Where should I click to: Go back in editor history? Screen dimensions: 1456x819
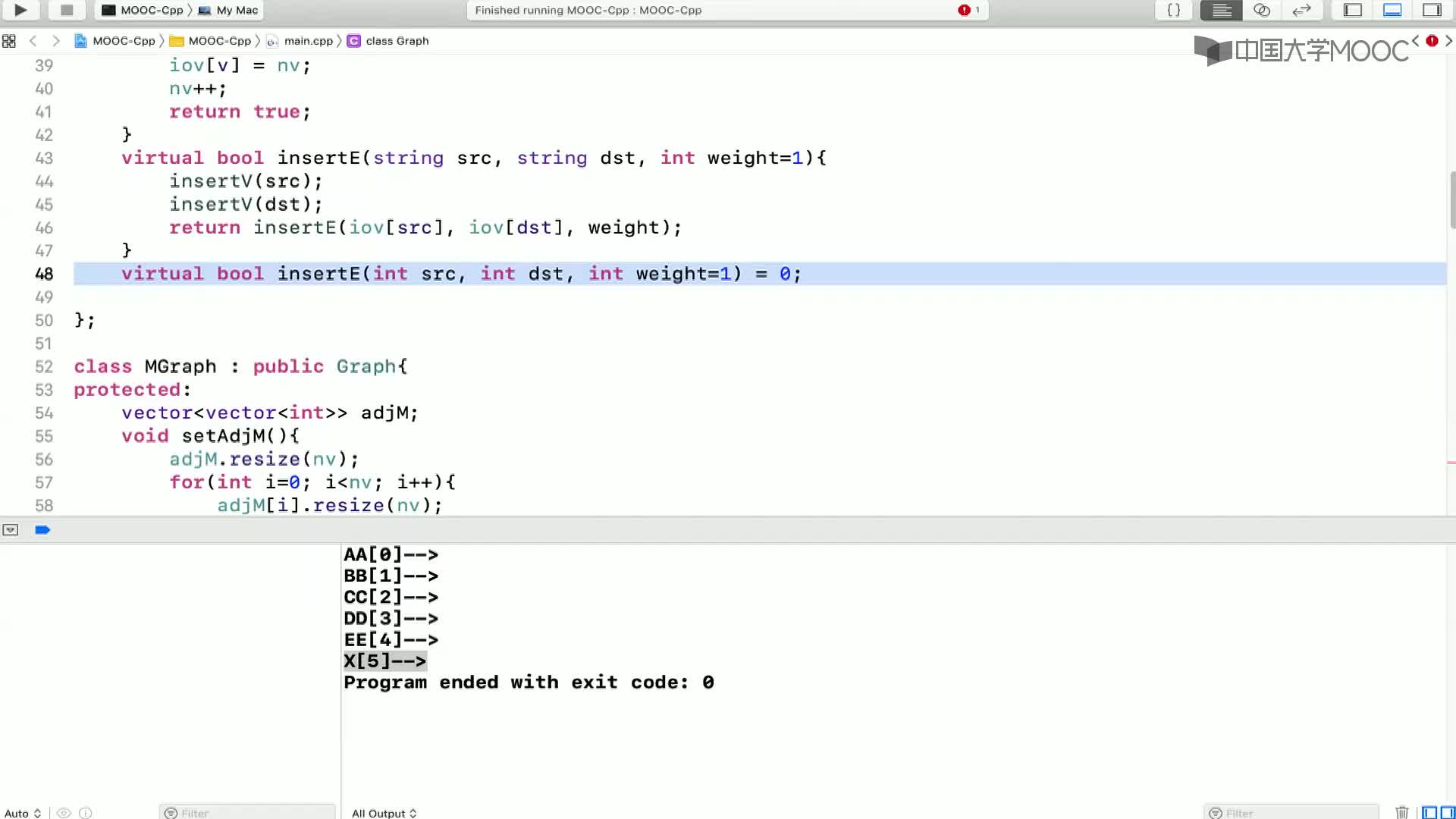click(x=33, y=41)
